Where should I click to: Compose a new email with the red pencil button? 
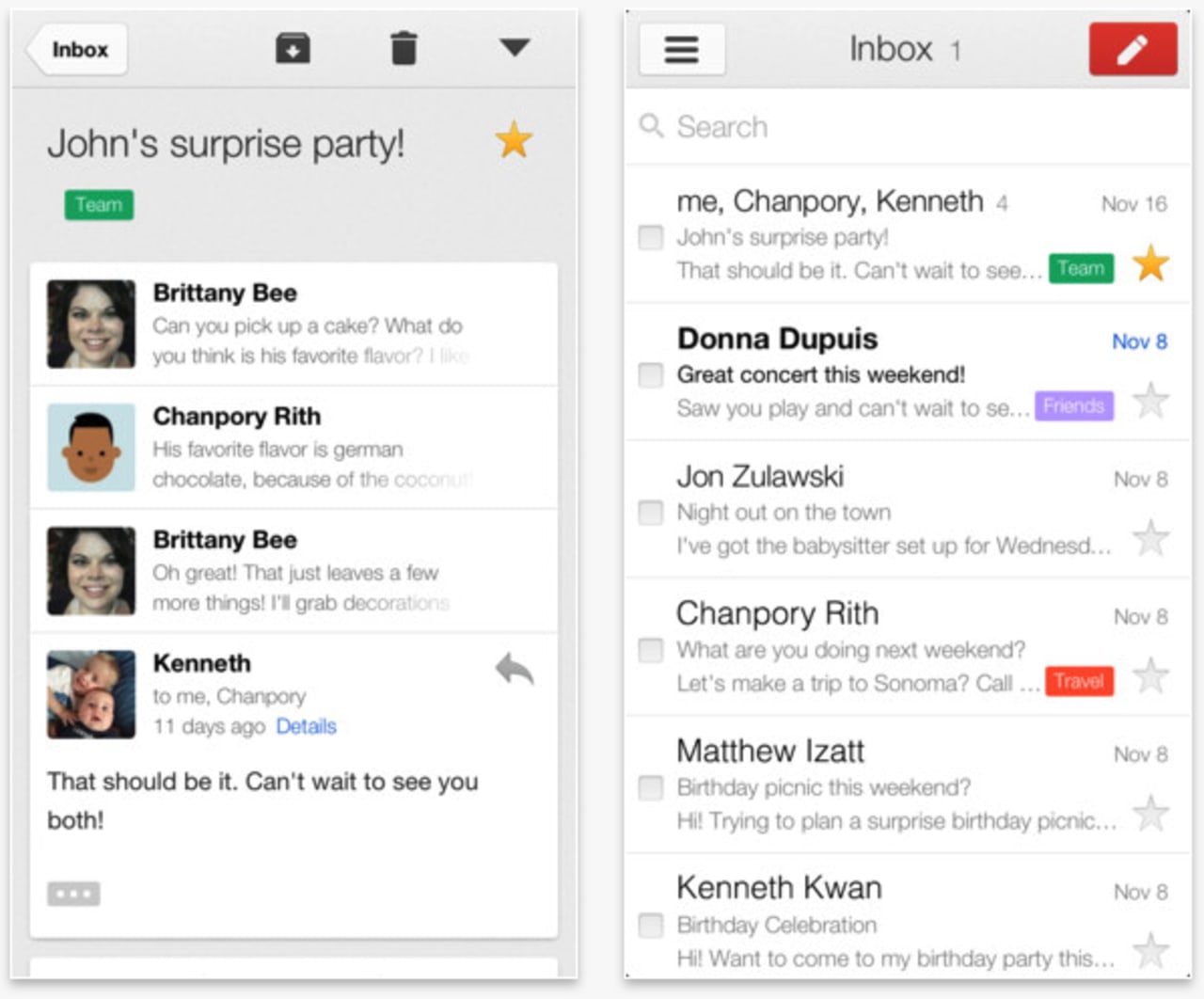click(1133, 49)
